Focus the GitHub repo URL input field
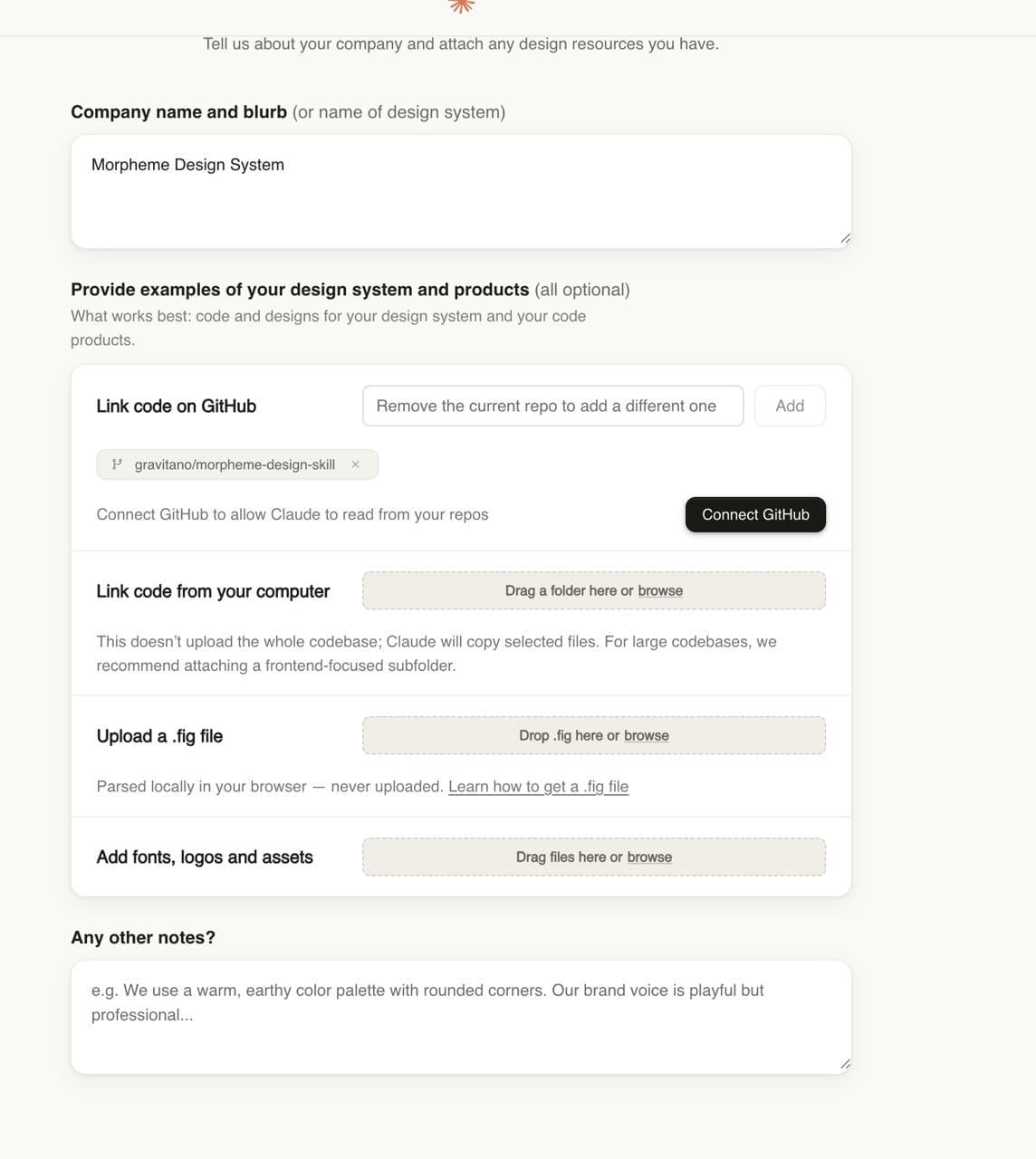Viewport: 1036px width, 1159px height. click(552, 406)
